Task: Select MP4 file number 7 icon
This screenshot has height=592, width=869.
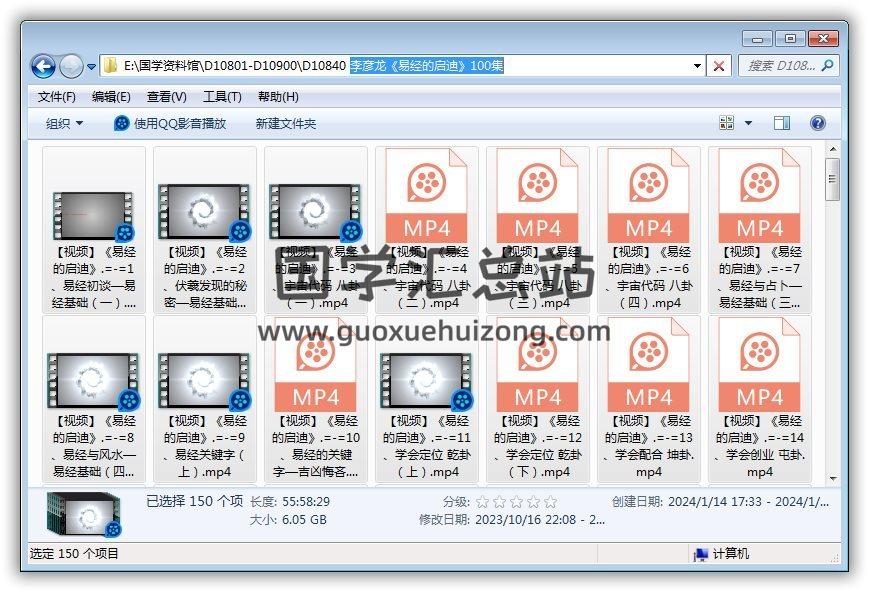Action: (760, 196)
